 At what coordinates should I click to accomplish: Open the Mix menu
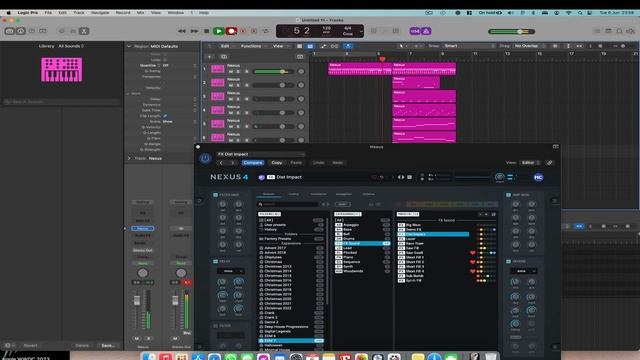140,13
